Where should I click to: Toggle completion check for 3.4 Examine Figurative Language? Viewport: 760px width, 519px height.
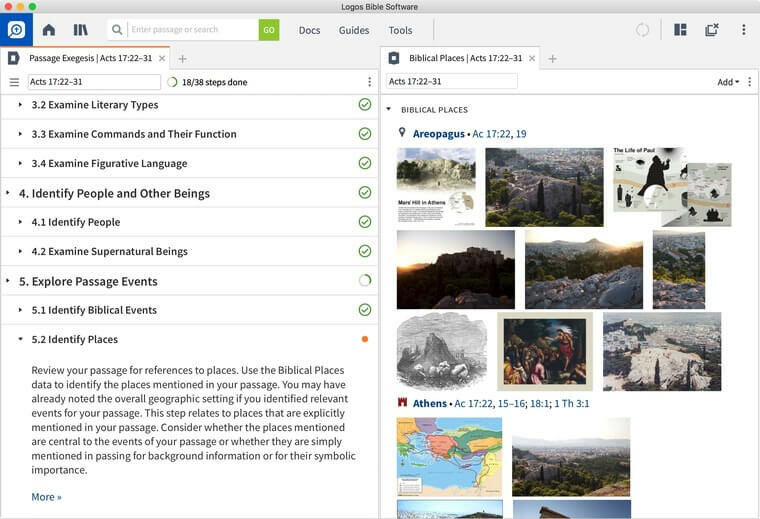(x=364, y=163)
